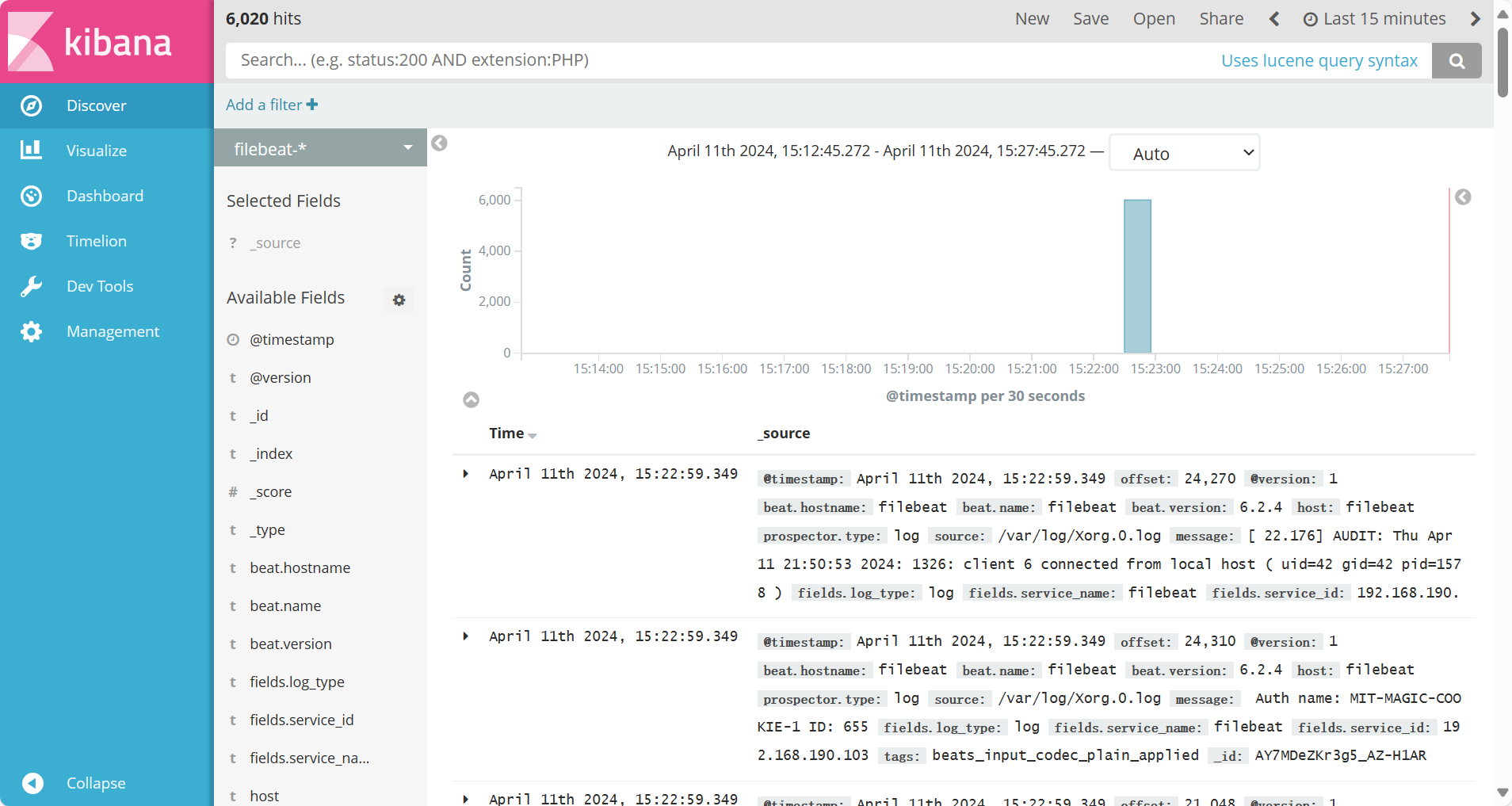Select the host available field
The image size is (1512, 806).
point(265,796)
